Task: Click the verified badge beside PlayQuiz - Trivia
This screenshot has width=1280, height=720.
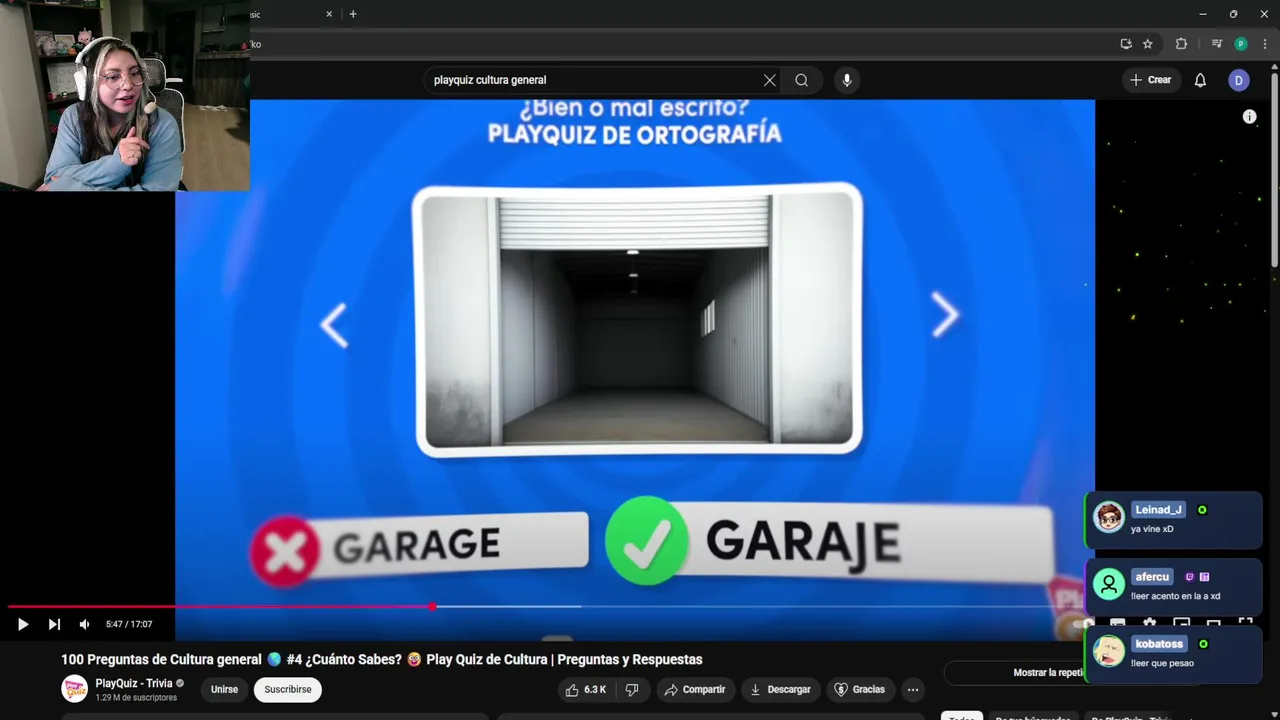Action: pos(180,683)
